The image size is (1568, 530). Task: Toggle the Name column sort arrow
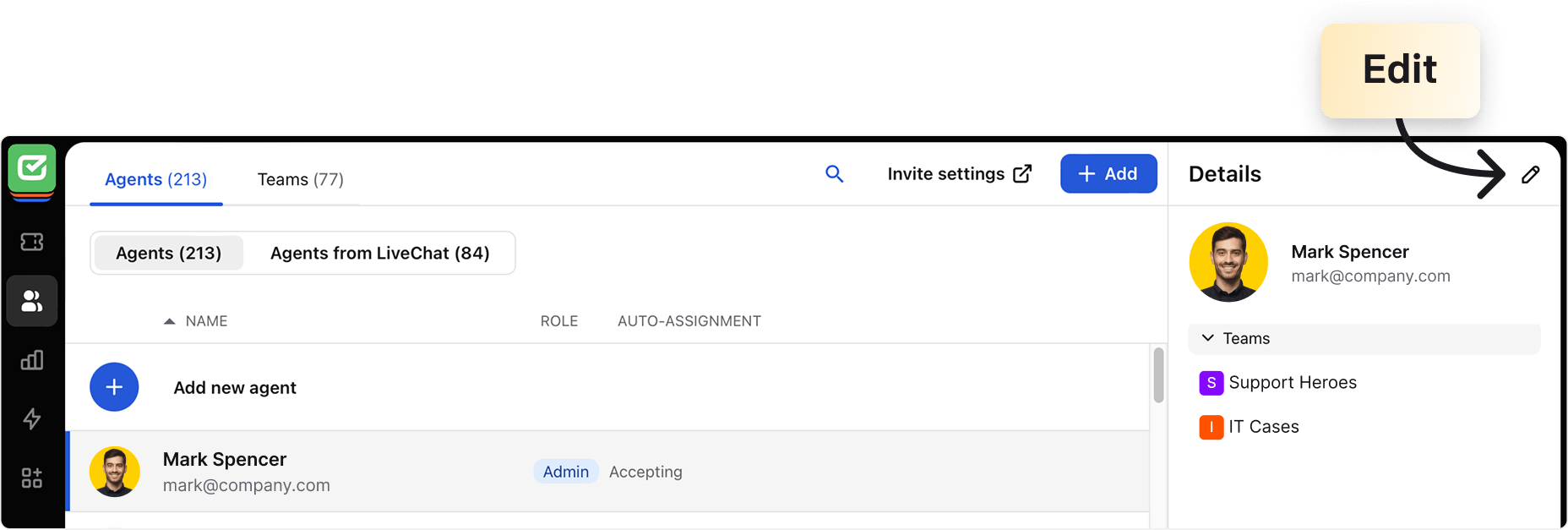(171, 320)
